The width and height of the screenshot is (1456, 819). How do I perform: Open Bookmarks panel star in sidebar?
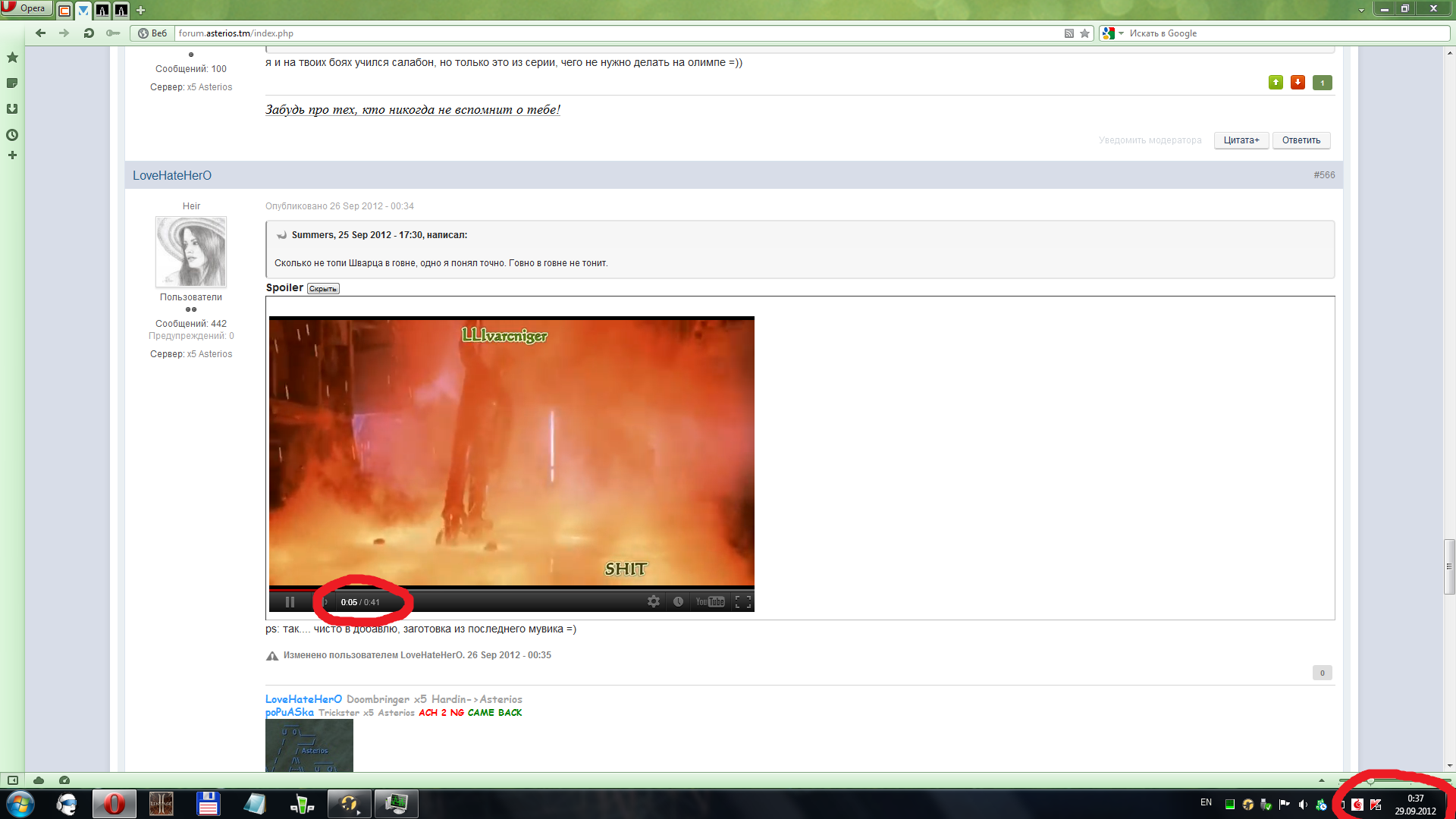pos(12,58)
